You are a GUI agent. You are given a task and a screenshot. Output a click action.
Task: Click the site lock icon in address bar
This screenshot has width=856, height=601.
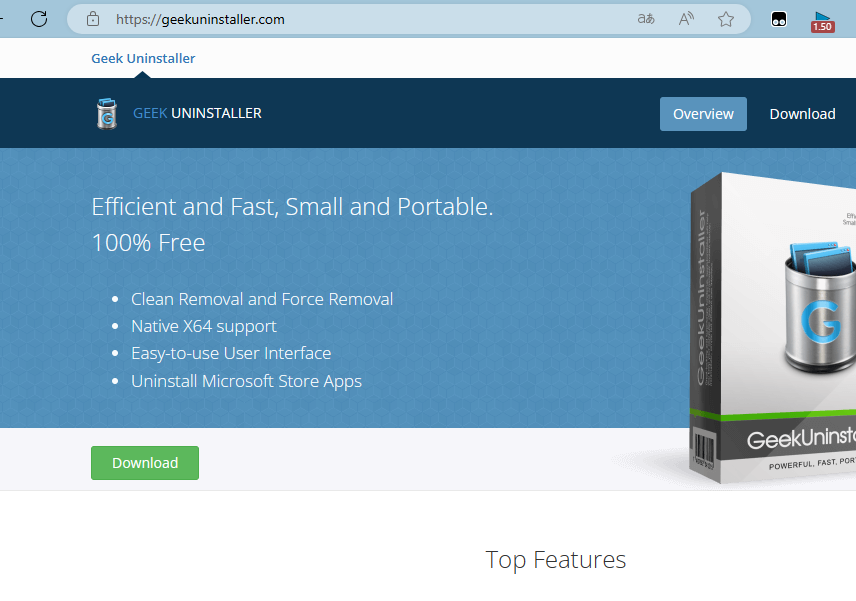[93, 19]
